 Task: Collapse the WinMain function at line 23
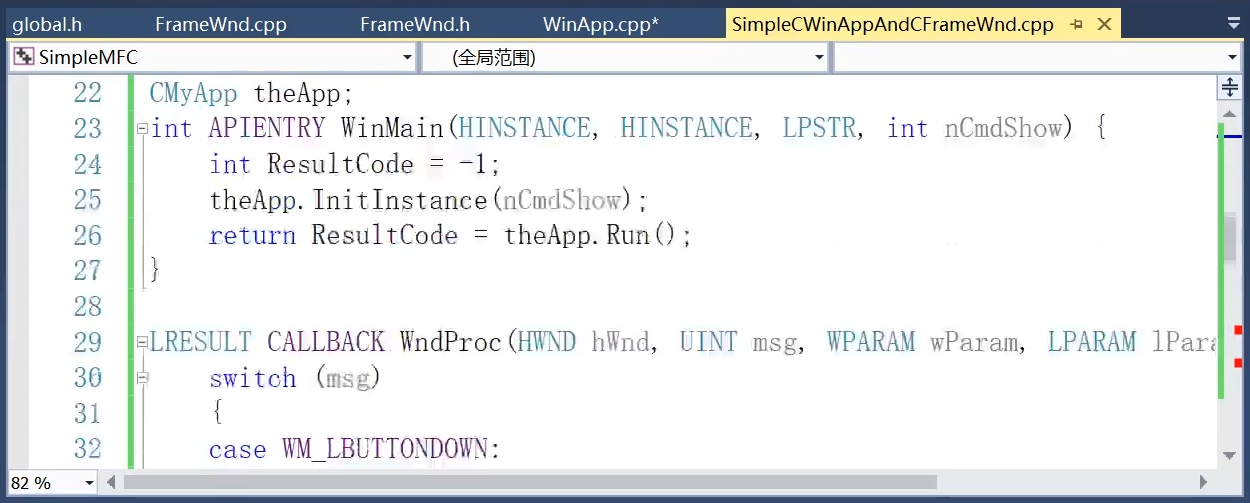pyautogui.click(x=142, y=129)
